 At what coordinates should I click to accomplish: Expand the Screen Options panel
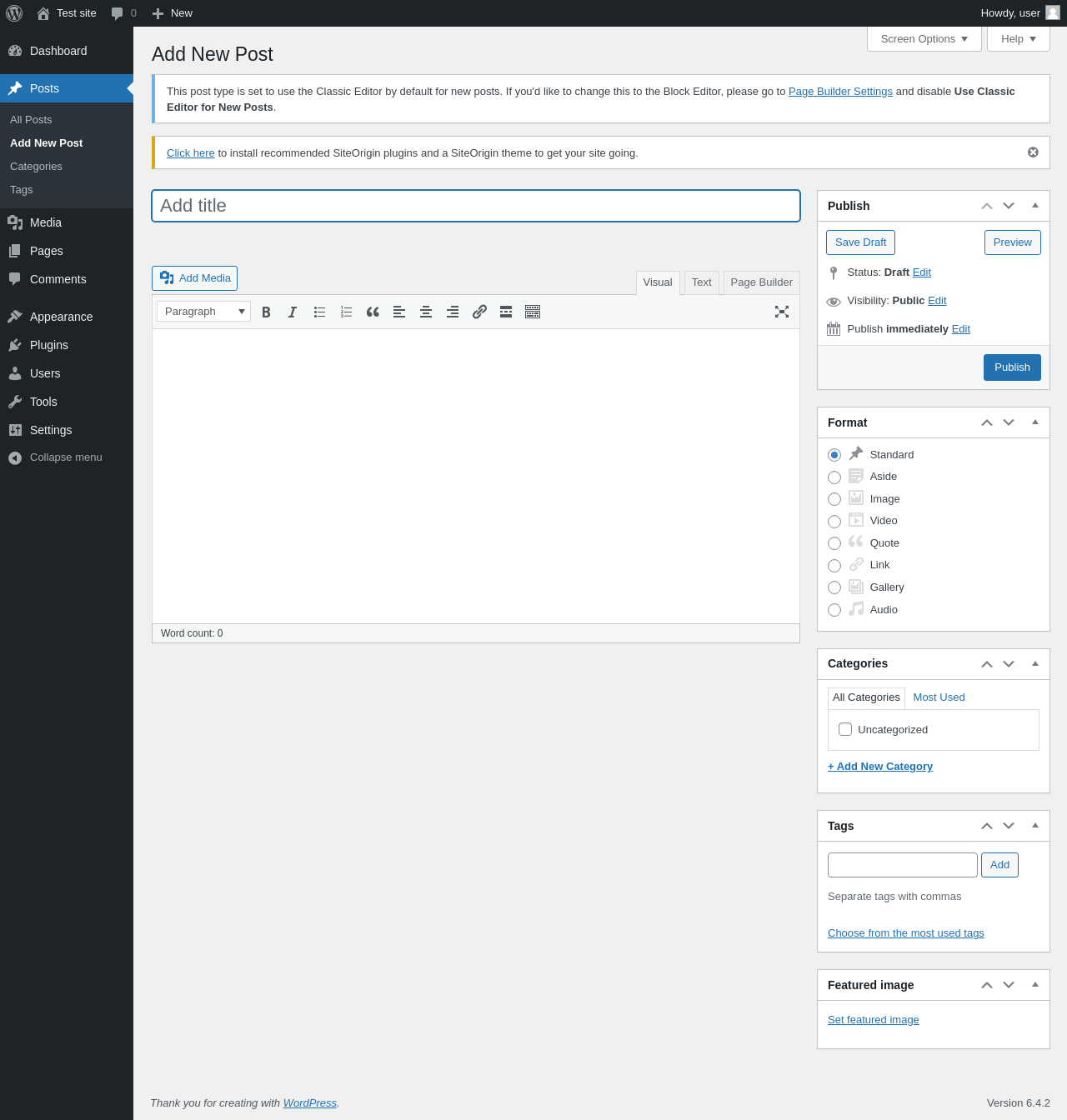[x=924, y=39]
